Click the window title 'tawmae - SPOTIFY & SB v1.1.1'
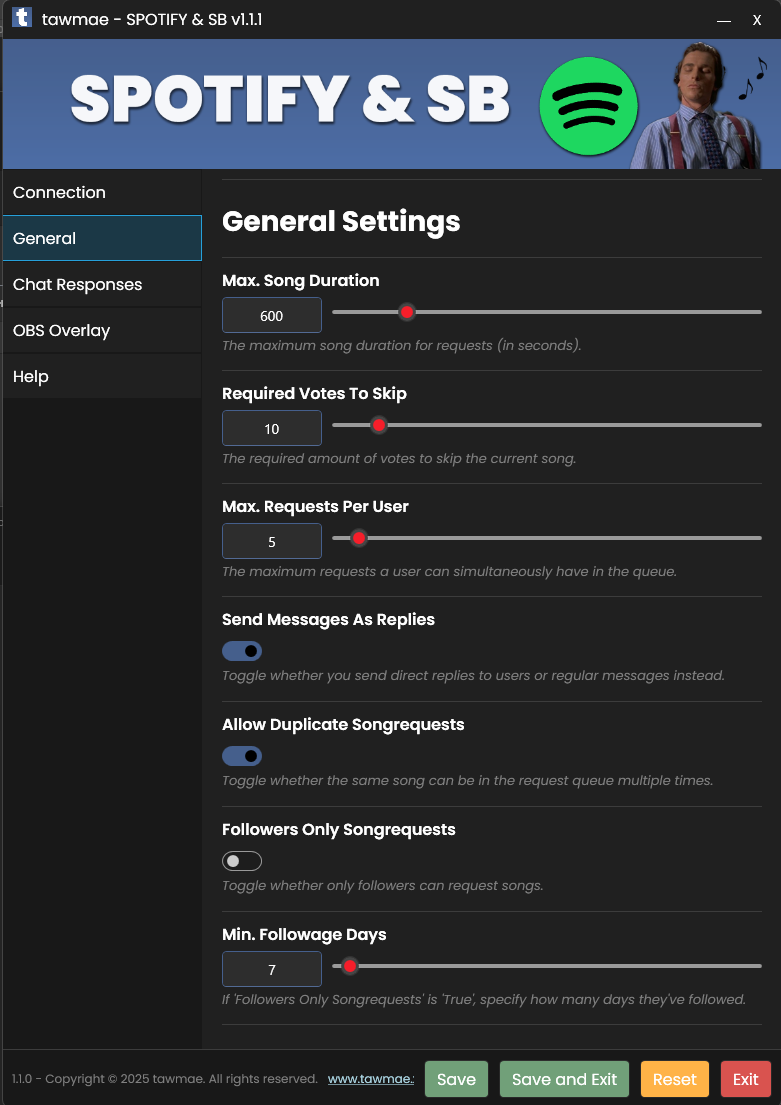Viewport: 781px width, 1105px height. click(152, 20)
